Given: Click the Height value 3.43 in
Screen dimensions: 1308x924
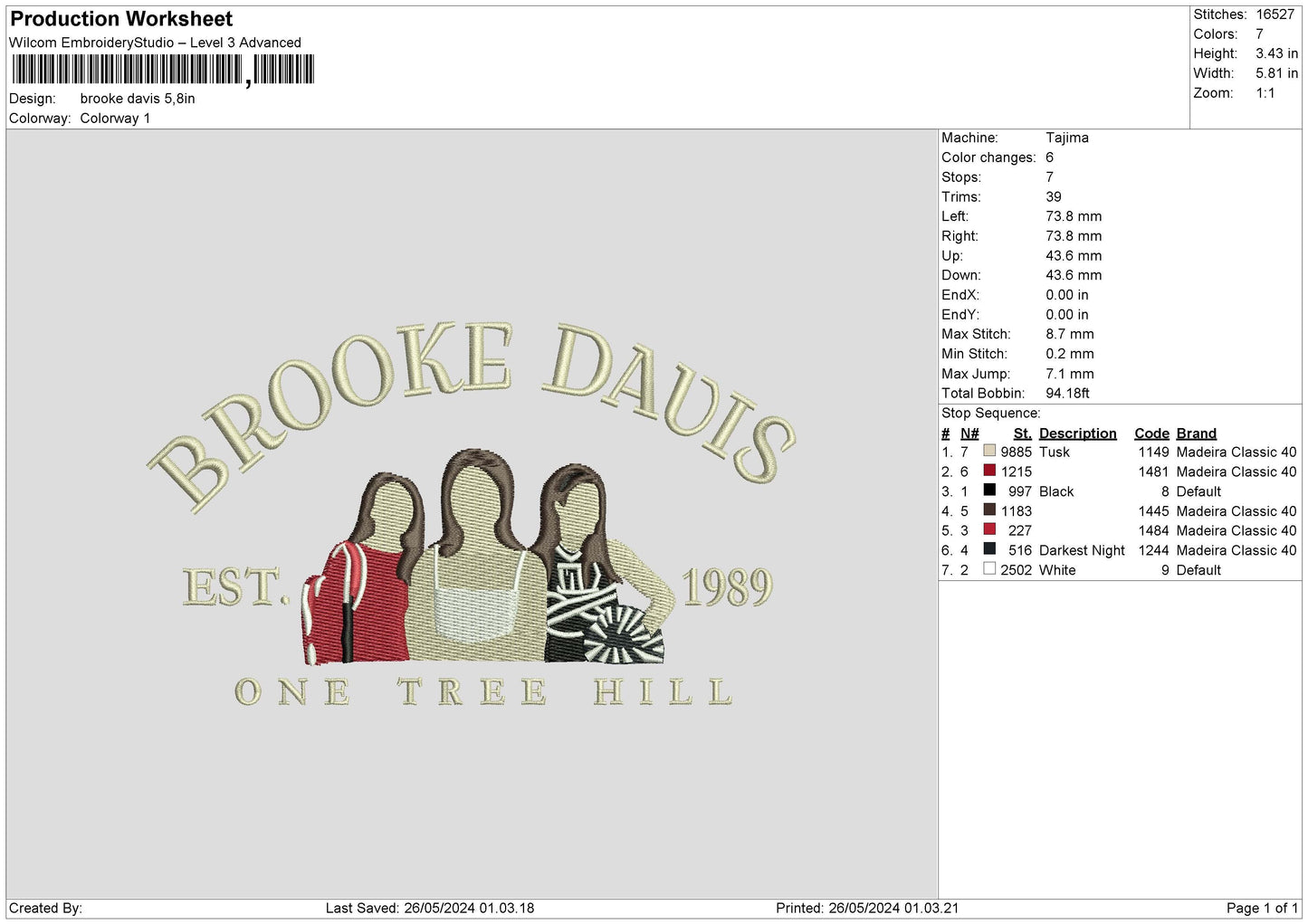Looking at the screenshot, I should tap(1276, 54).
